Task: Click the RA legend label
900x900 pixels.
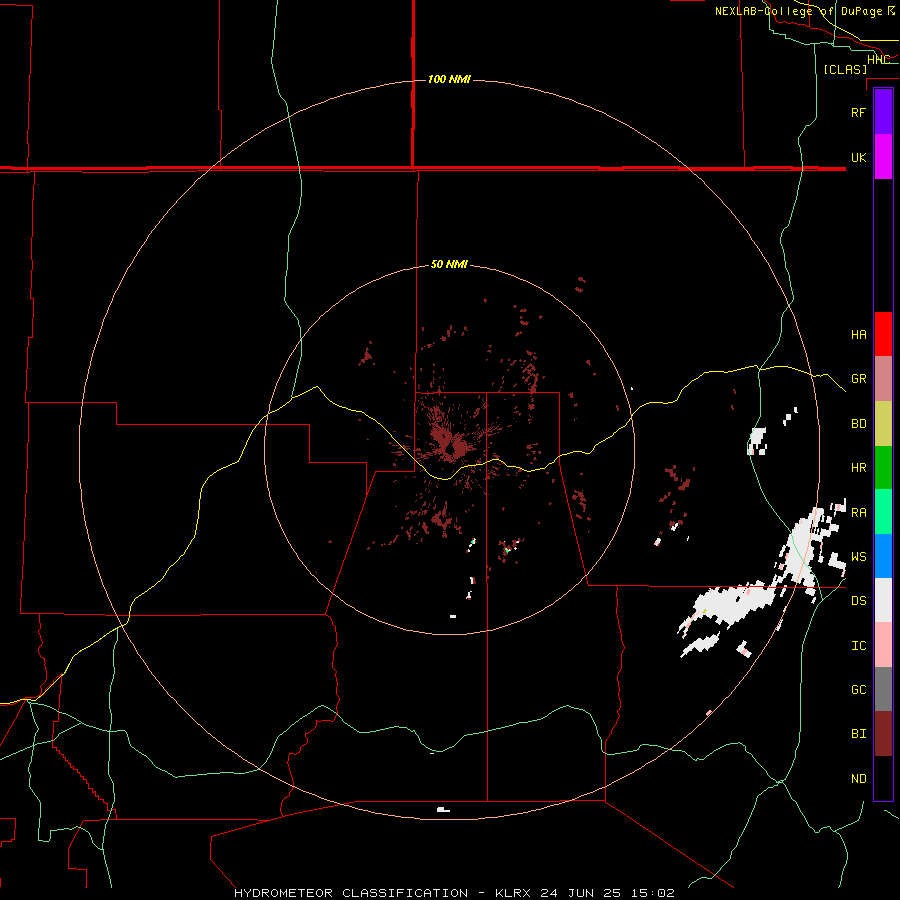Action: (x=858, y=512)
